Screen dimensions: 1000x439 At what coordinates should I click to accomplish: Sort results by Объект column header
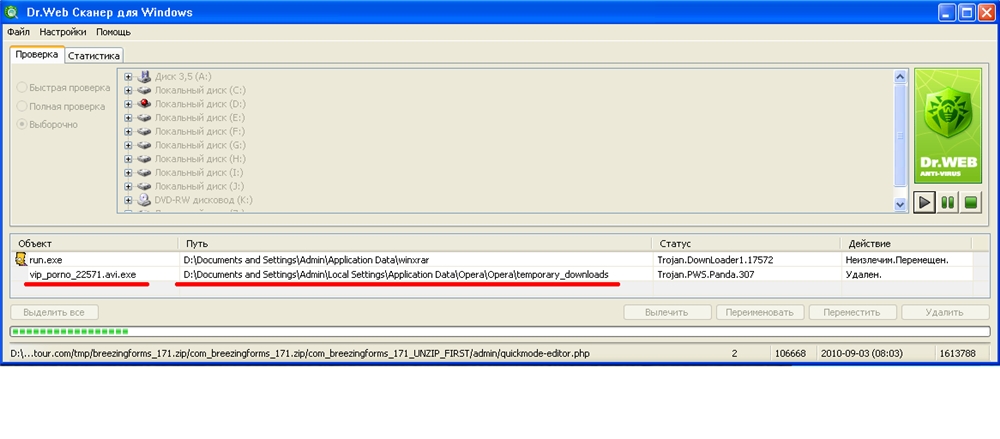[x=94, y=244]
